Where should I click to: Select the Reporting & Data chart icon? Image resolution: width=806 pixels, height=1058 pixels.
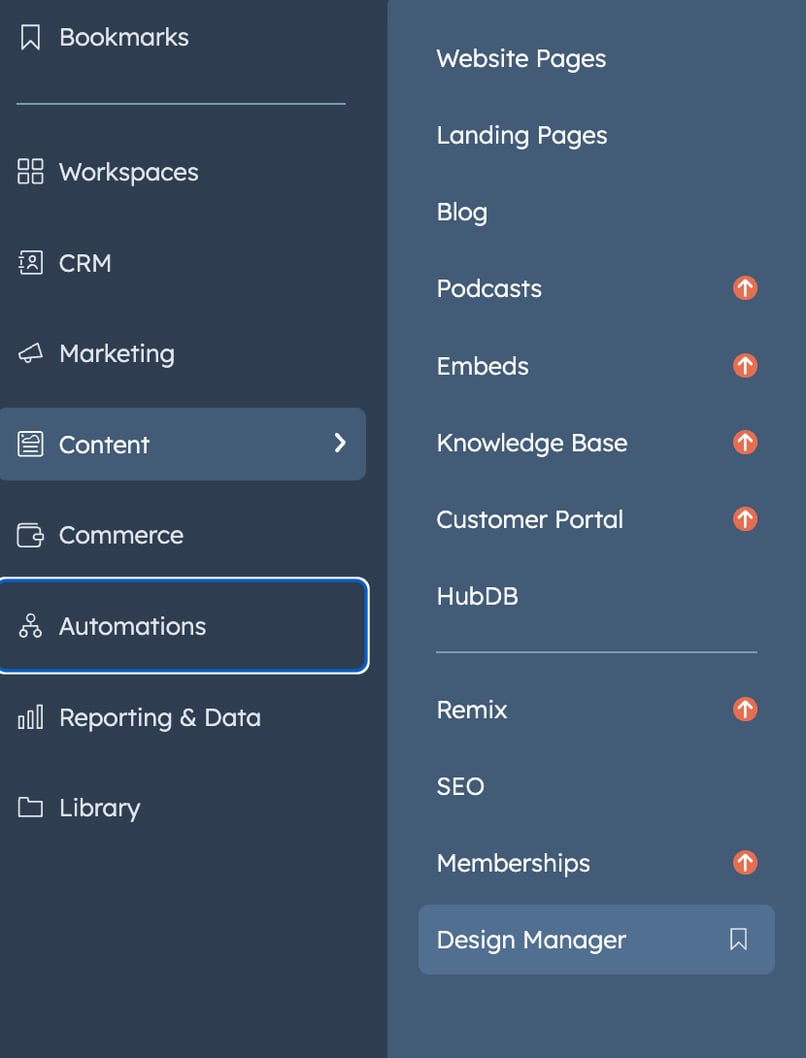(29, 716)
